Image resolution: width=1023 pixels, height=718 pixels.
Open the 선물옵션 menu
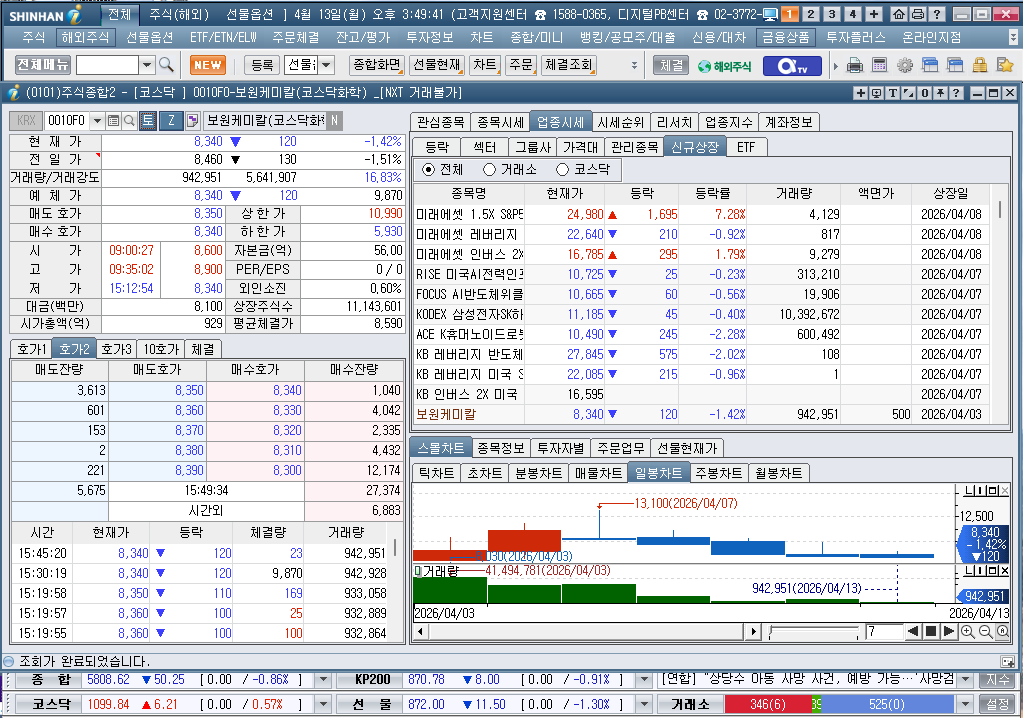click(149, 38)
